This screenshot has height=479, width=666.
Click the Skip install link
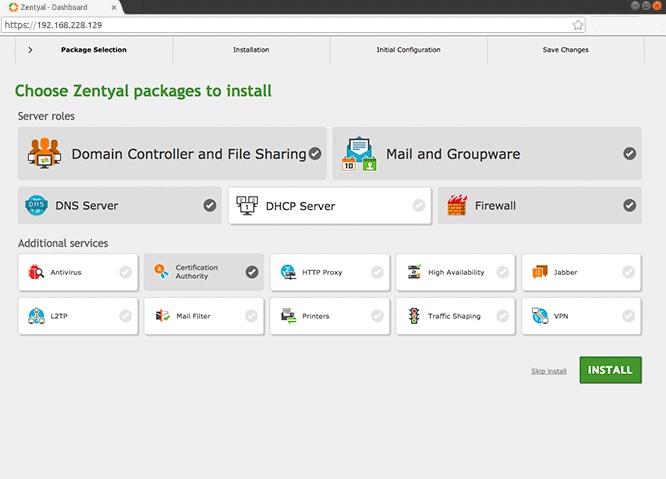coord(549,371)
